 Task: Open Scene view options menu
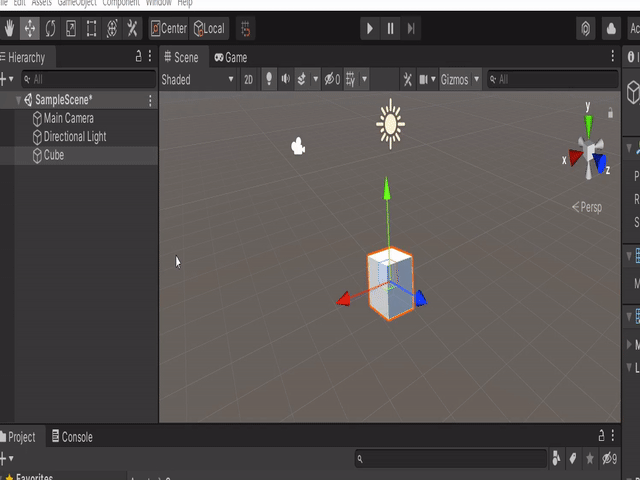pos(613,56)
